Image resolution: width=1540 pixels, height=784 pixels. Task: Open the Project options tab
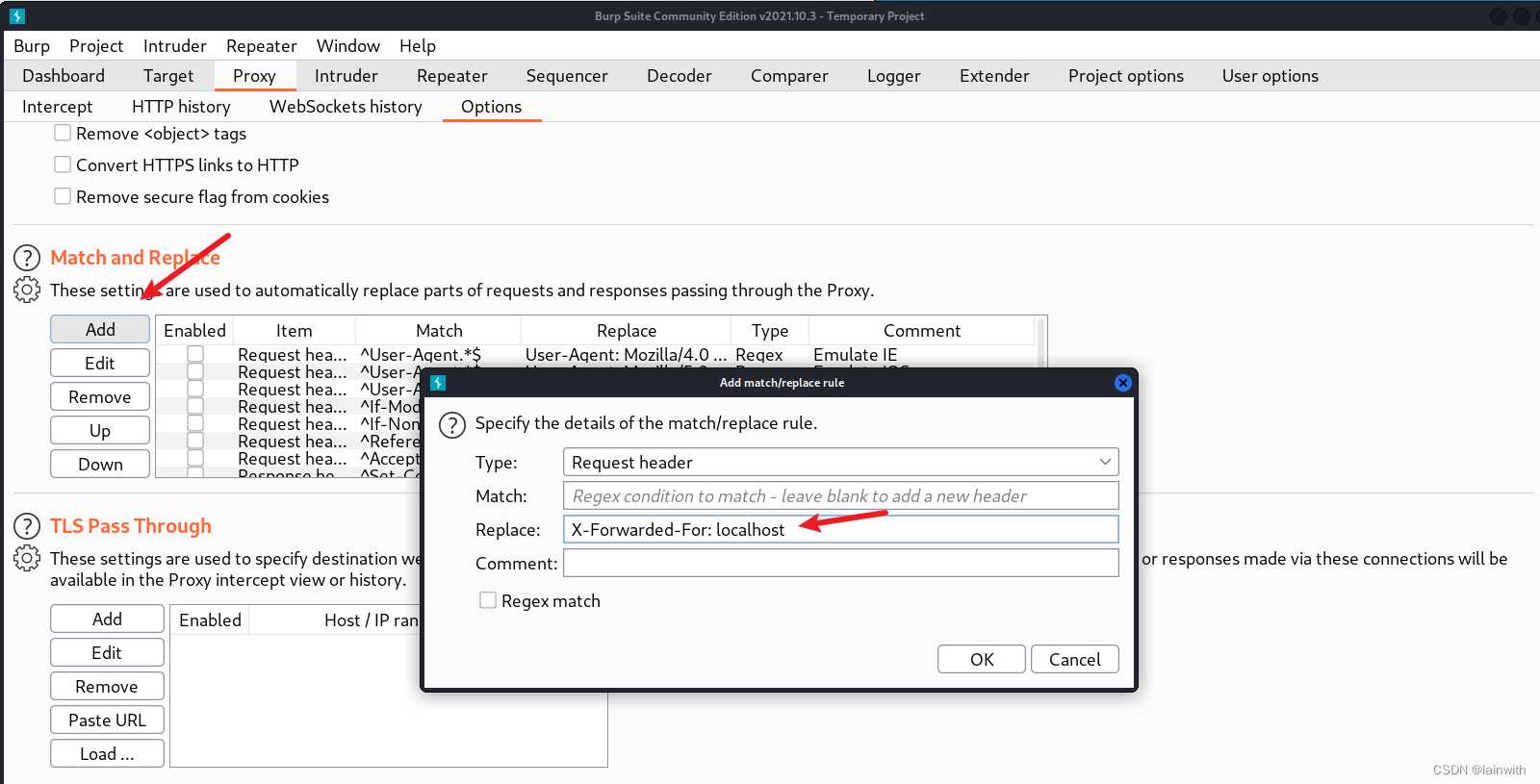(x=1126, y=76)
